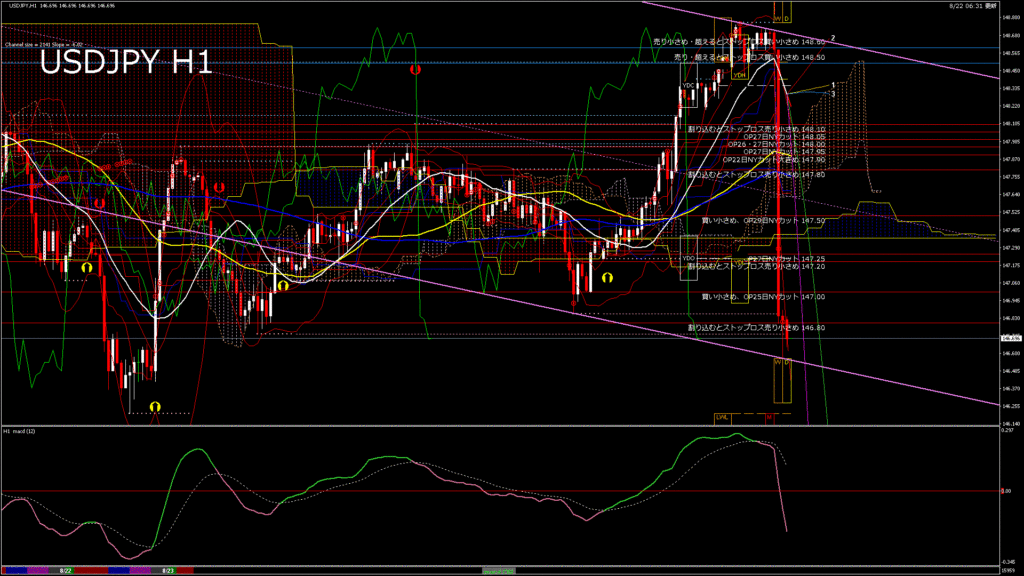
Task: Click the upper YDC label box
Action: tap(688, 86)
